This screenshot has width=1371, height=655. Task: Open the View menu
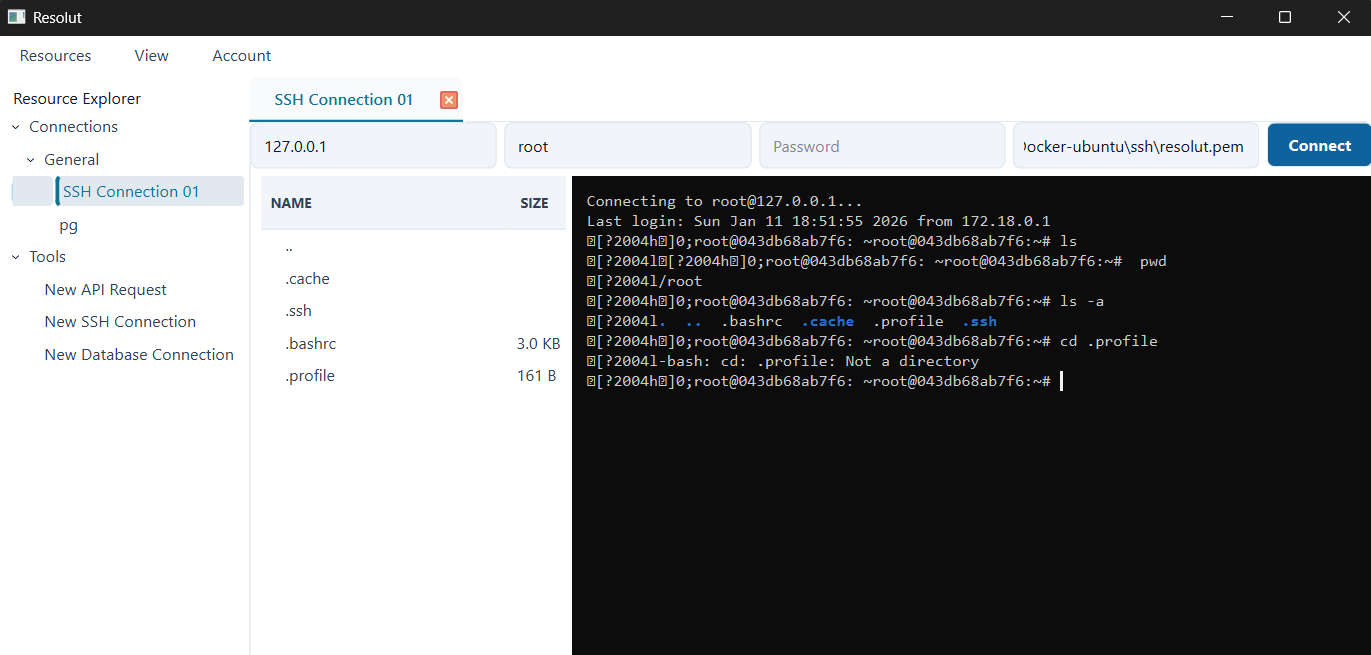[151, 55]
